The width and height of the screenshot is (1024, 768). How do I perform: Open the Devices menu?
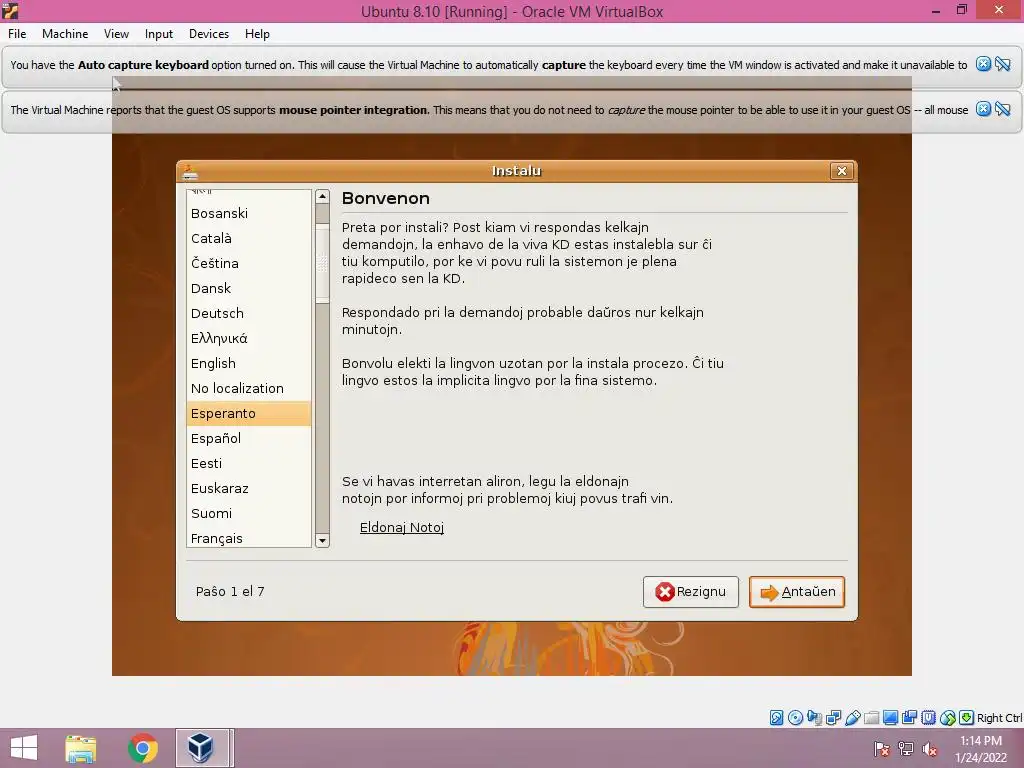[x=209, y=34]
